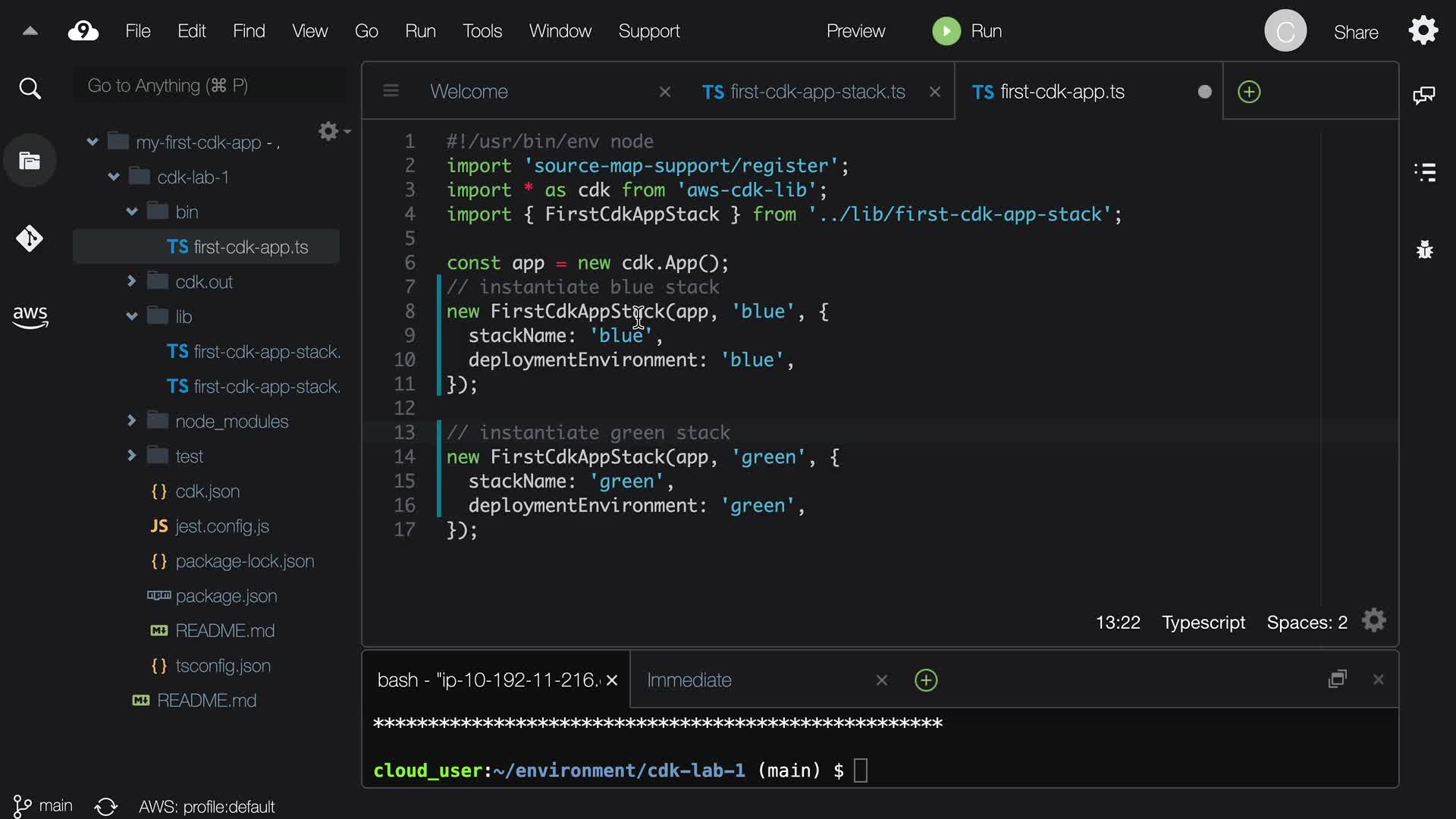Click the green Run play button

click(946, 31)
